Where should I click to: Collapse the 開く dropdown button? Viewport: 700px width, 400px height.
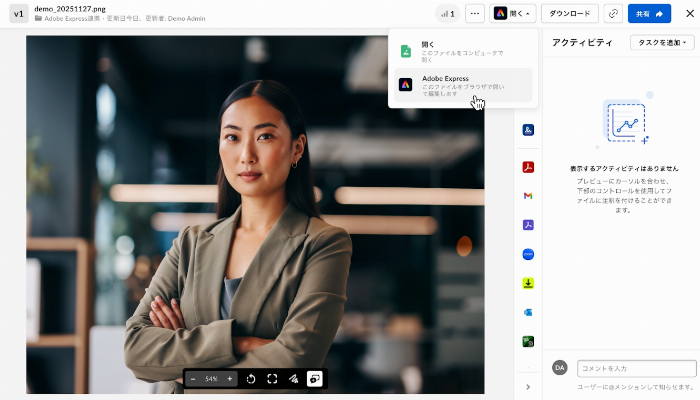pyautogui.click(x=513, y=14)
